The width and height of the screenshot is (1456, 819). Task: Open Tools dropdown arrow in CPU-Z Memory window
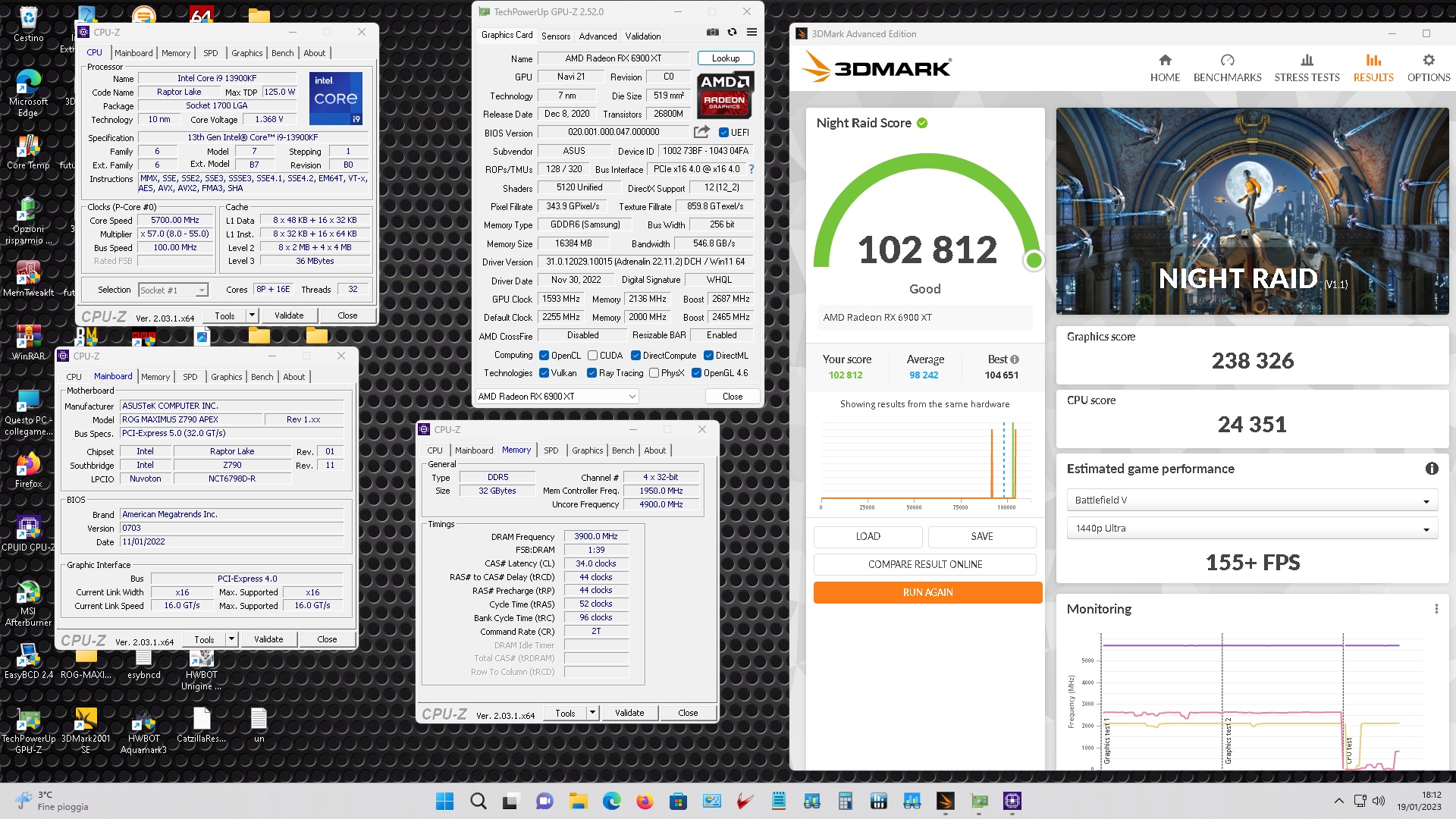592,713
